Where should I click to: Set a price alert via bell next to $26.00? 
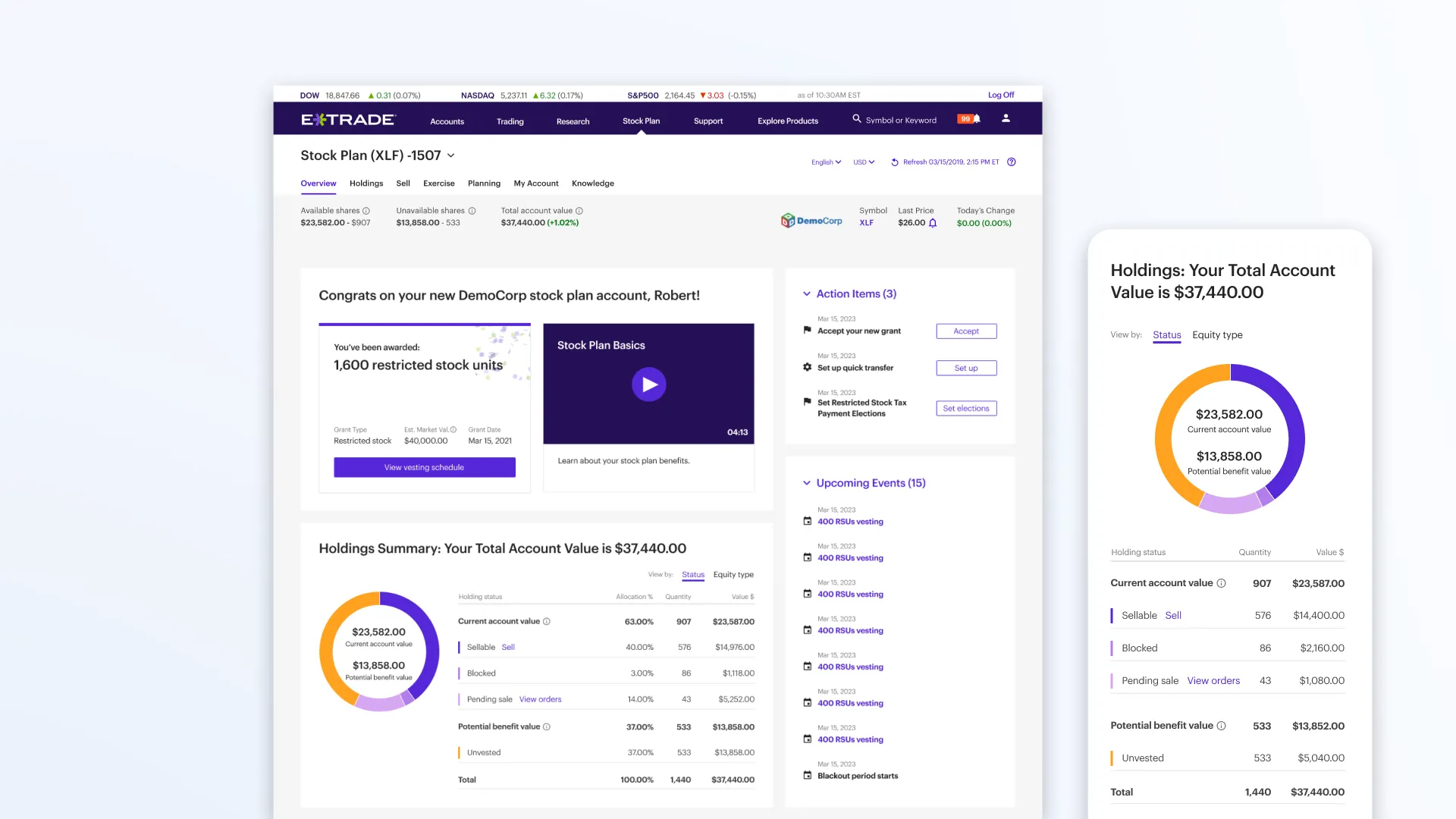(932, 223)
